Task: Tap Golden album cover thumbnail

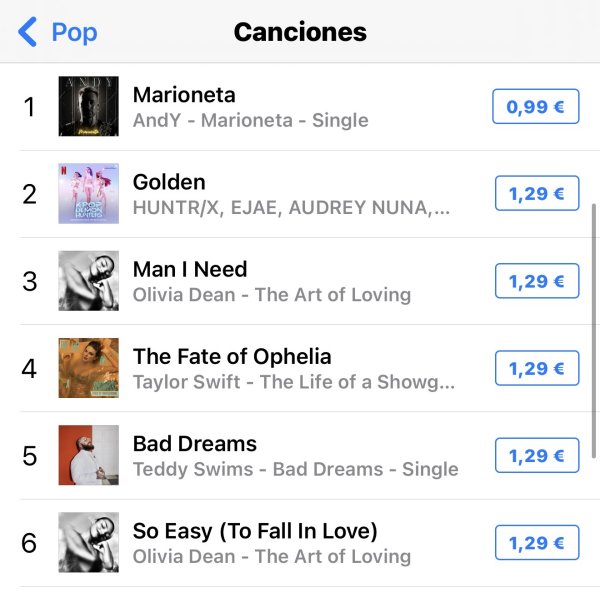Action: (88, 193)
